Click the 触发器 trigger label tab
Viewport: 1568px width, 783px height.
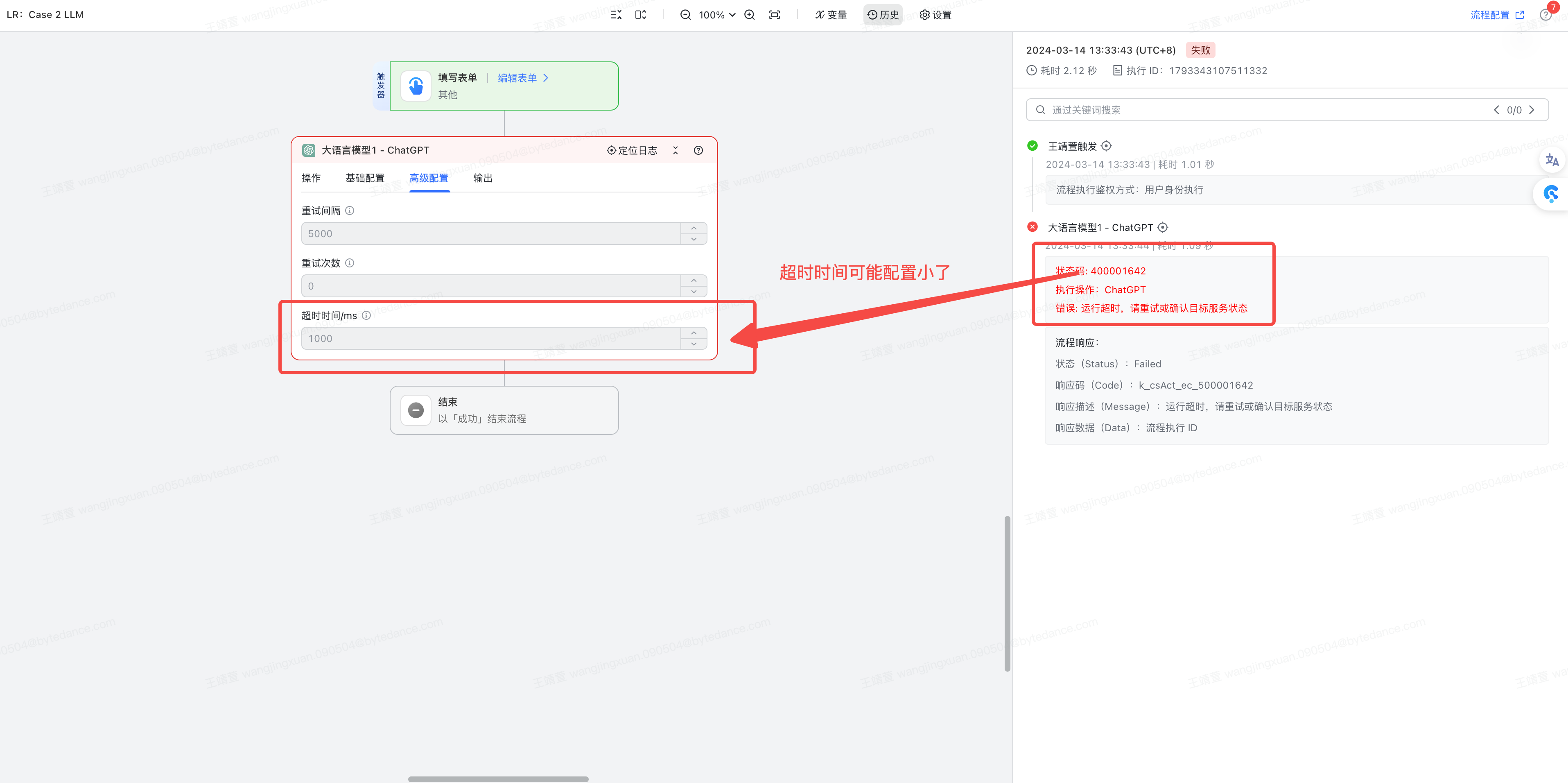pos(381,86)
